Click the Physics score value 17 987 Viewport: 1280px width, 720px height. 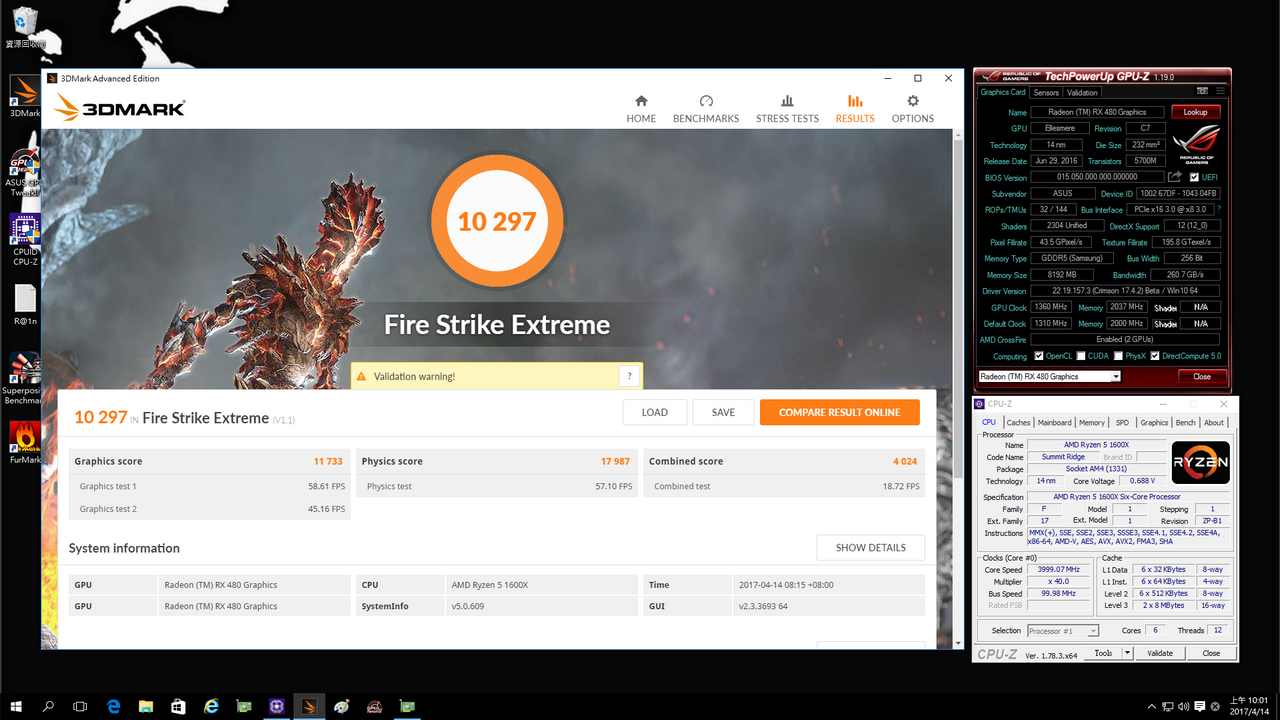(x=615, y=462)
